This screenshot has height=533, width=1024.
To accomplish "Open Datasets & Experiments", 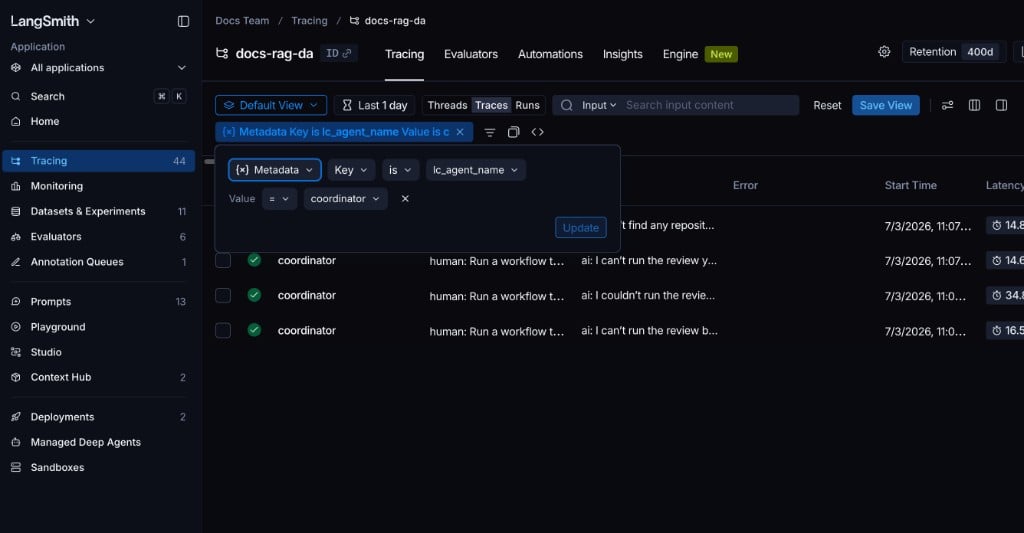I will point(99,212).
